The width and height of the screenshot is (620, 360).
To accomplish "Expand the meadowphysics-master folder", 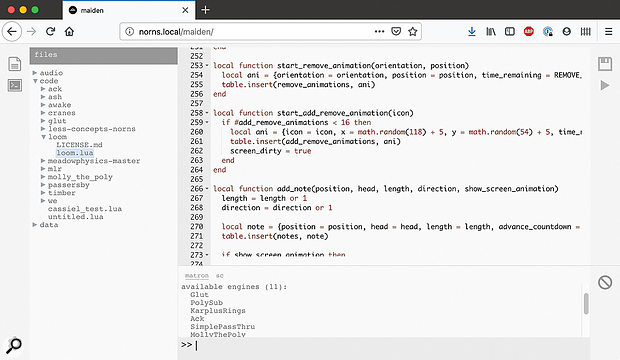I will click(x=43, y=161).
